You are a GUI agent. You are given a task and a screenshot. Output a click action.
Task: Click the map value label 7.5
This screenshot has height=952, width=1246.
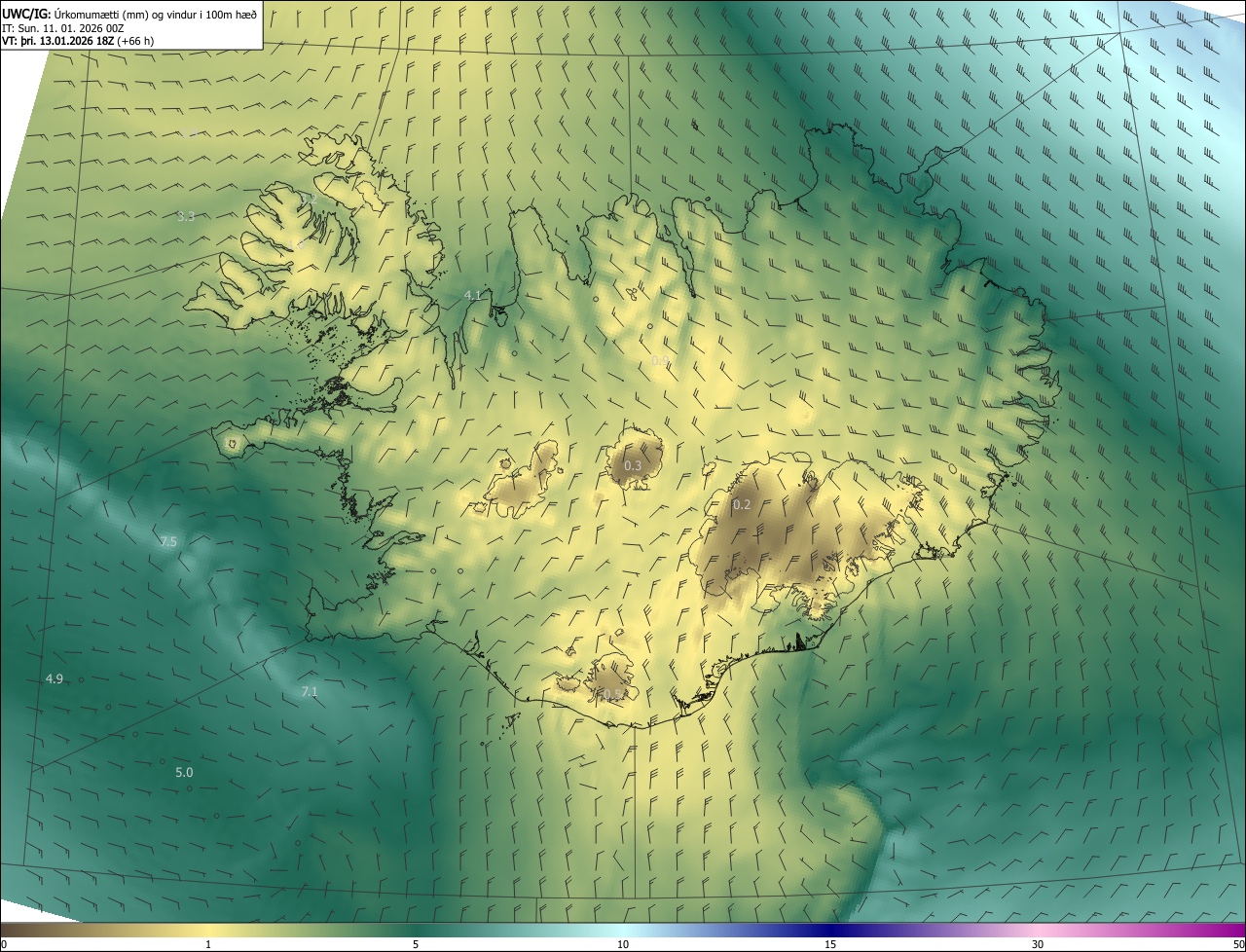pos(168,541)
